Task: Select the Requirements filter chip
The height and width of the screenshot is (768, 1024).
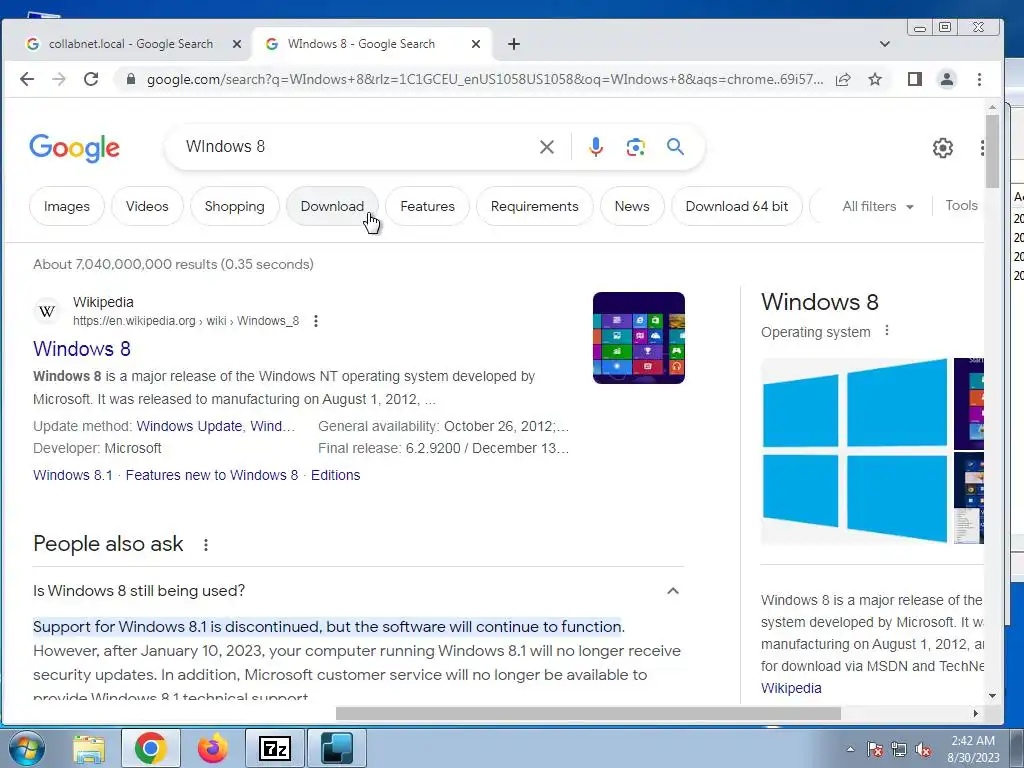Action: click(x=534, y=206)
